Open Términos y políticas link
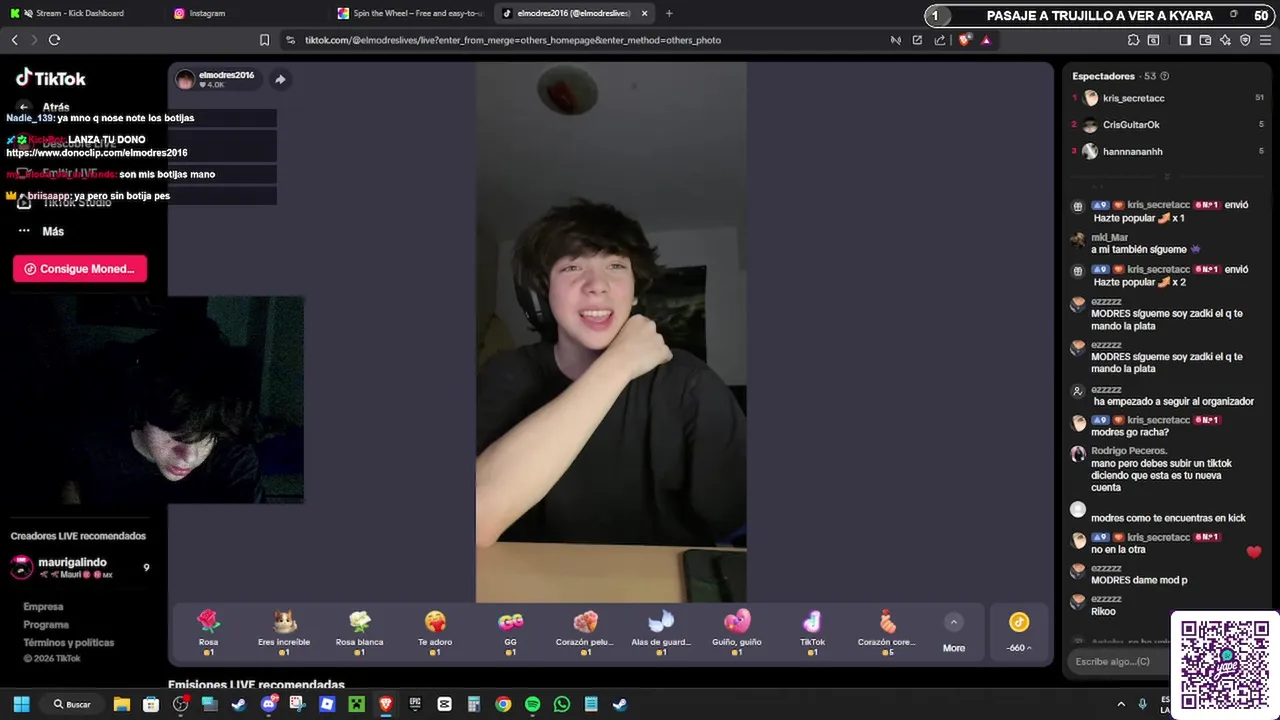The image size is (1280, 720). (x=69, y=643)
